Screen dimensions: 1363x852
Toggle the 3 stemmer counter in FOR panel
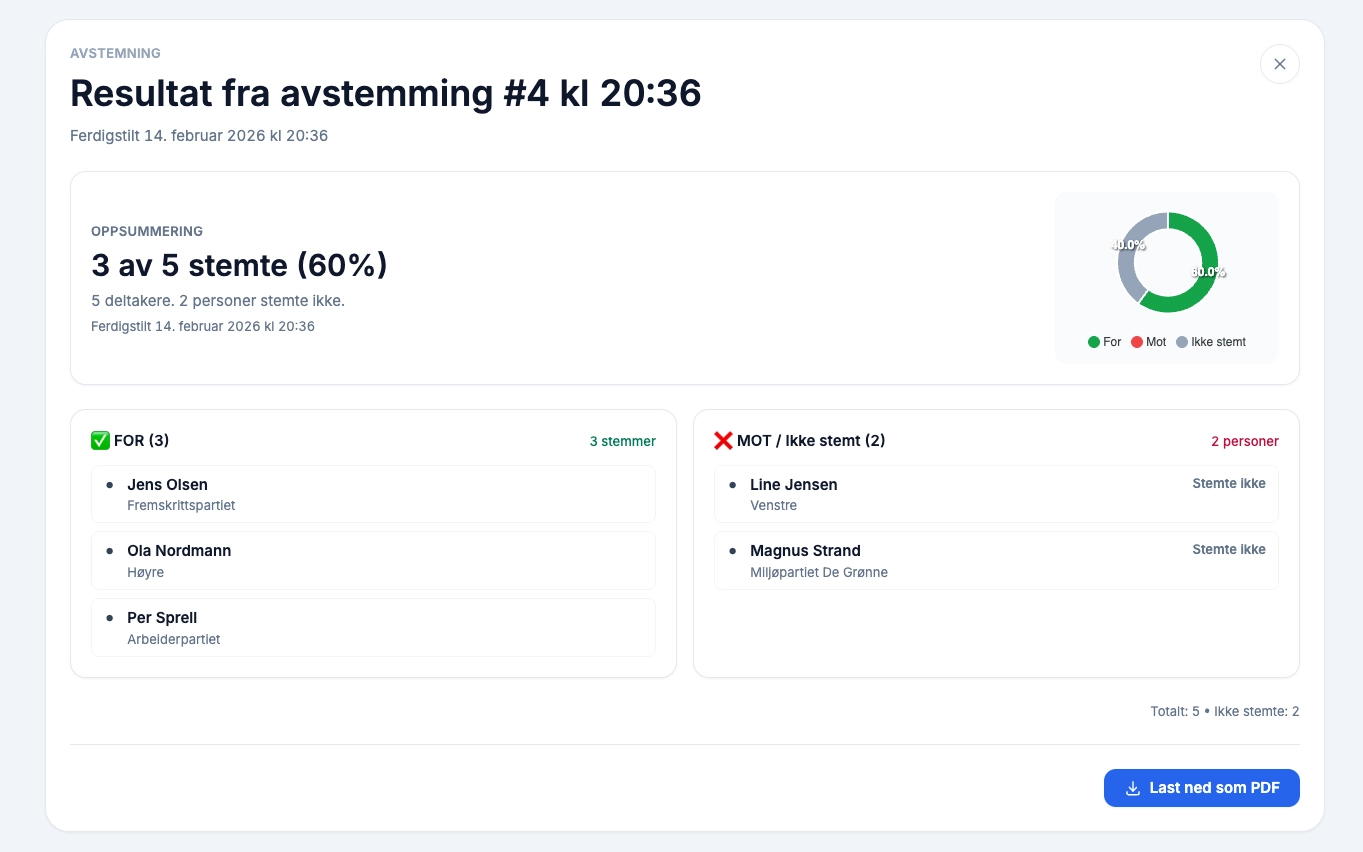click(622, 440)
